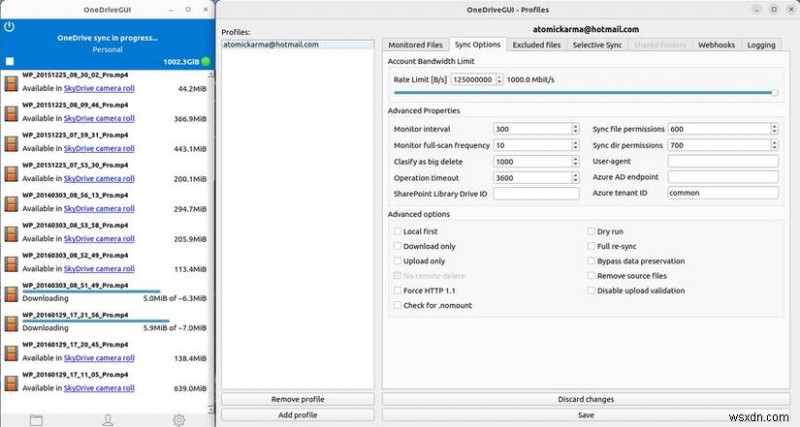Open the profiles person icon at bottom
The image size is (800, 427).
tap(108, 420)
